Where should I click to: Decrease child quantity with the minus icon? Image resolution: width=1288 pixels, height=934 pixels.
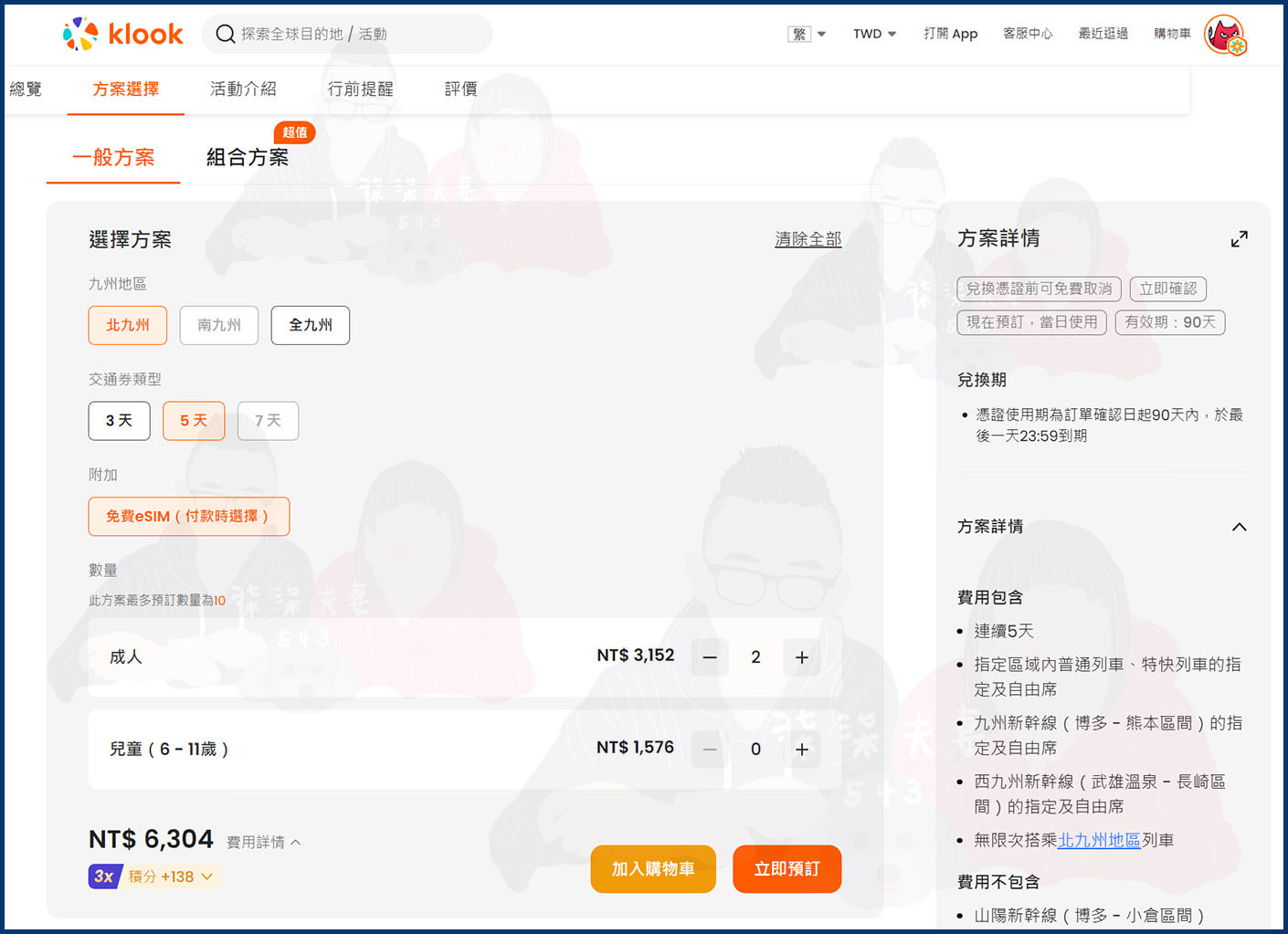click(709, 749)
